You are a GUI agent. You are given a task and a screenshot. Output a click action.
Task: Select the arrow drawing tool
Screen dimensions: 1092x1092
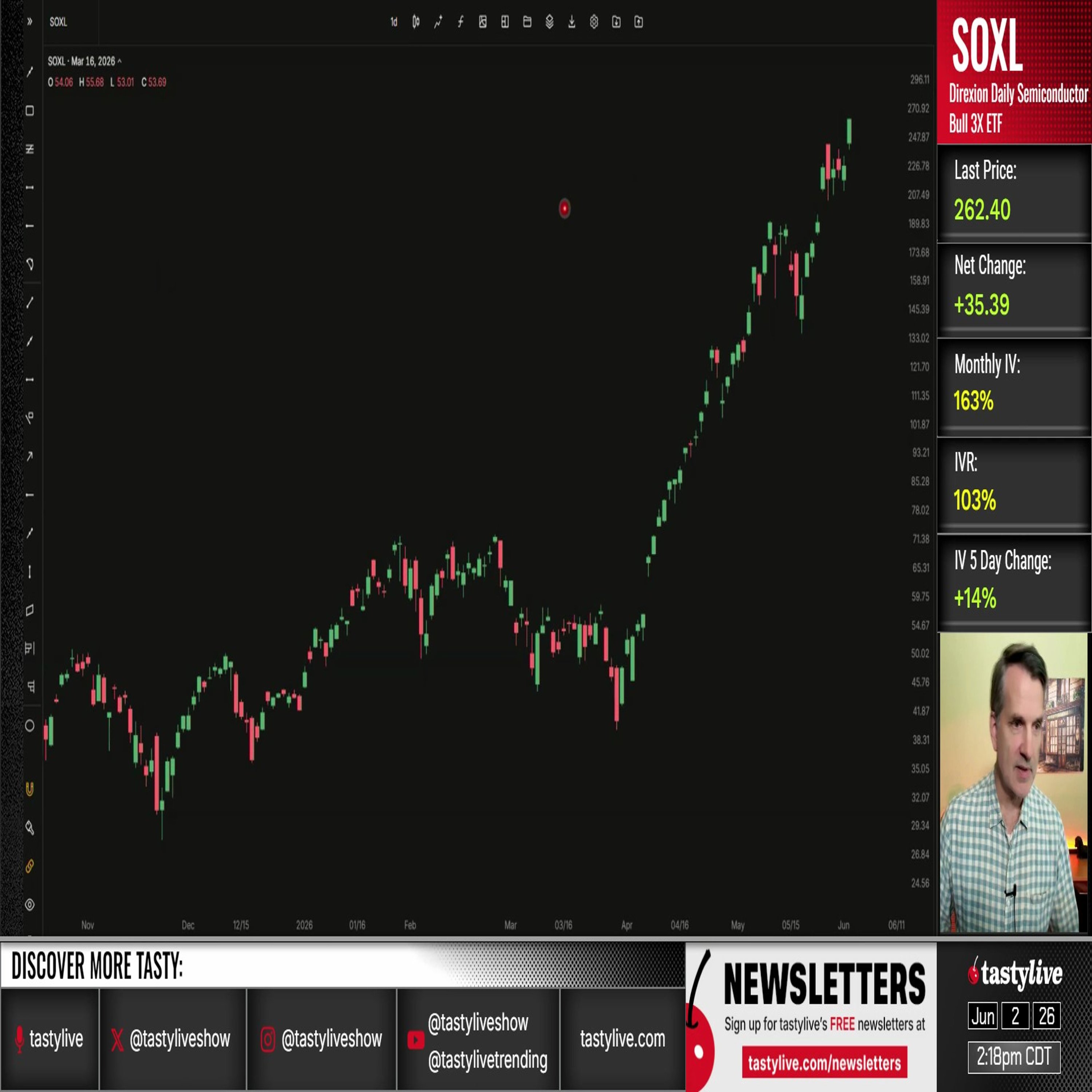pos(30,456)
